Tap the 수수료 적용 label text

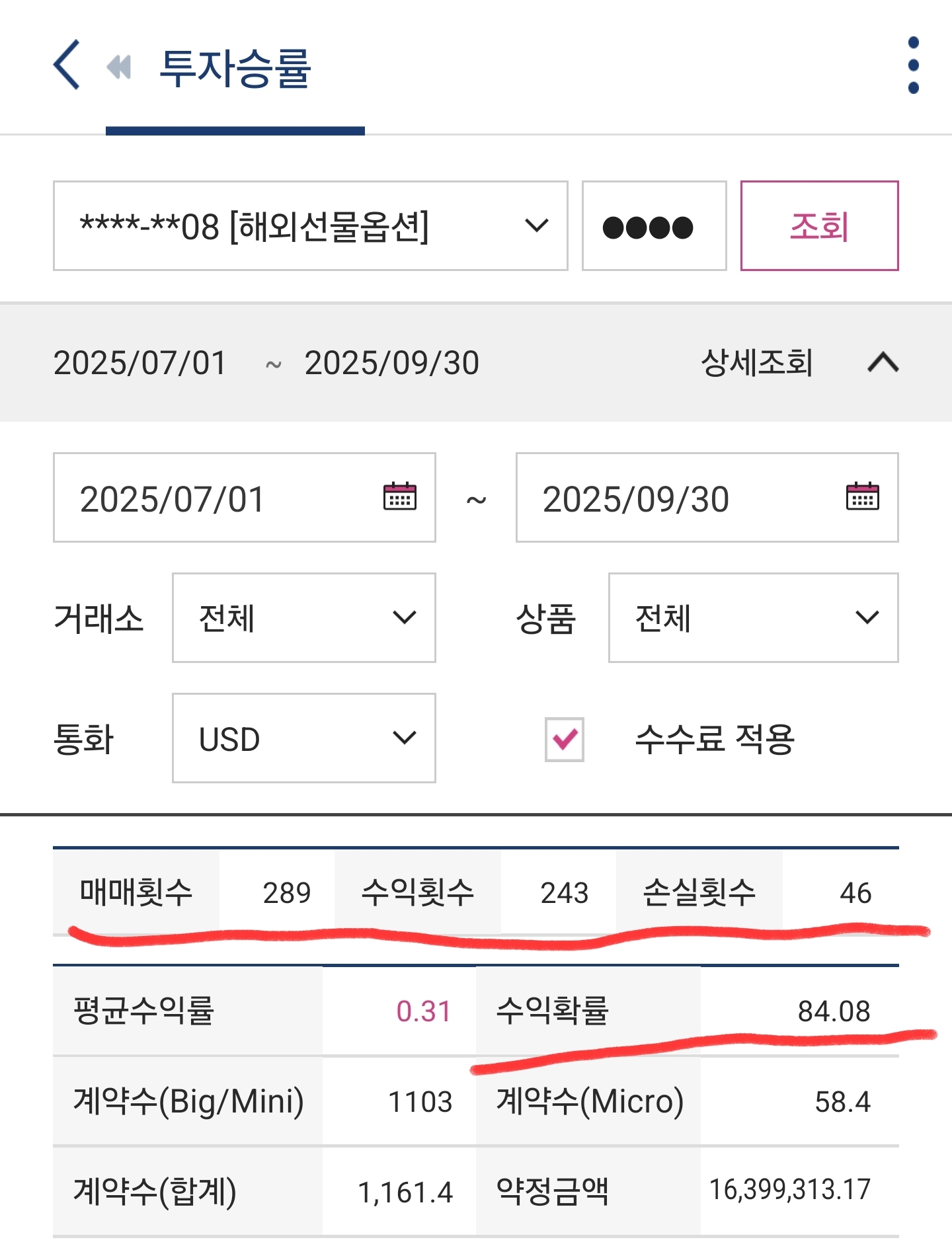[x=715, y=739]
